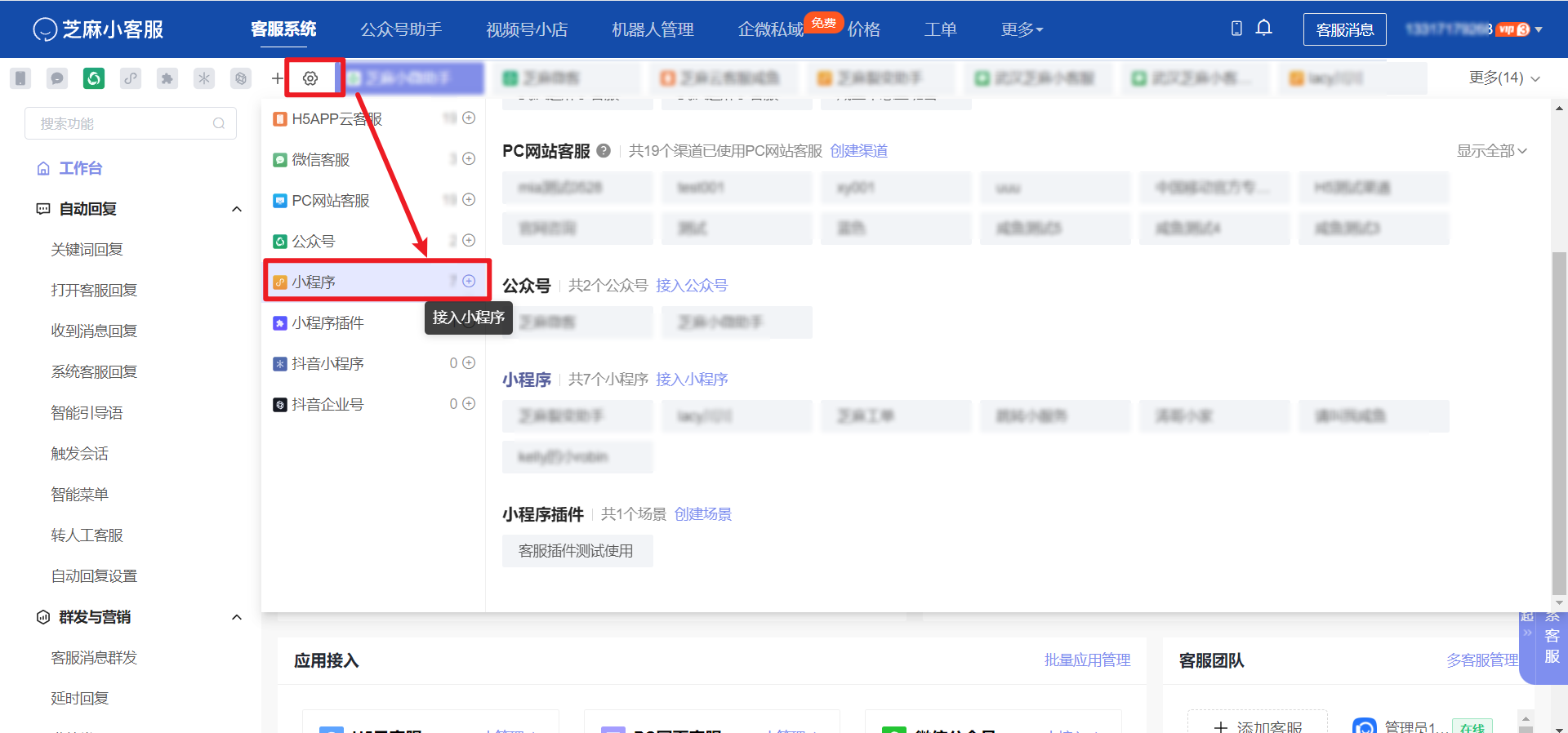
Task: Click the plus-circle icon in 小程序 row
Action: [x=469, y=282]
